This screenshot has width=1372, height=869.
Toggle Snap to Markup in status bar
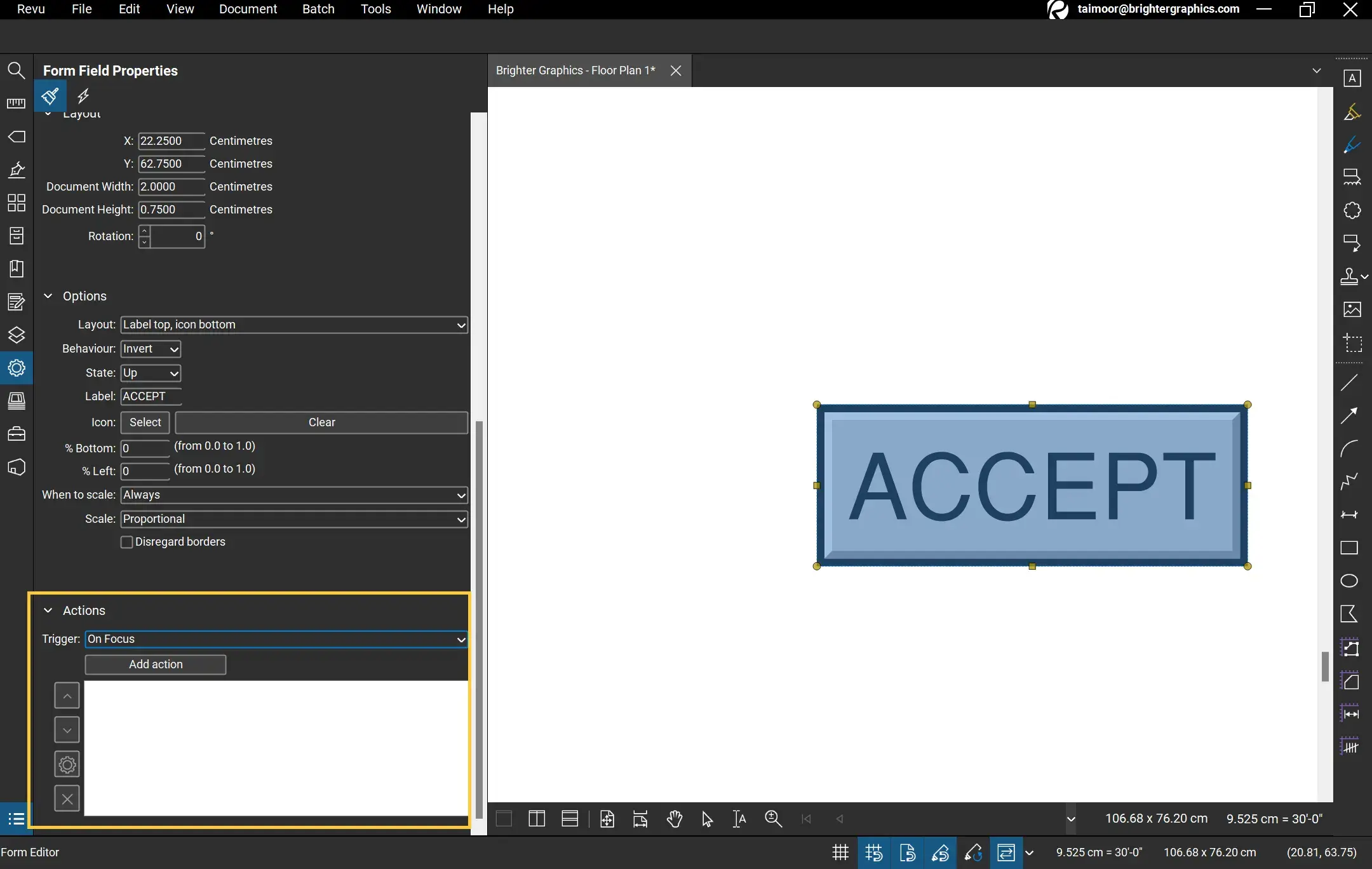pyautogui.click(x=940, y=852)
